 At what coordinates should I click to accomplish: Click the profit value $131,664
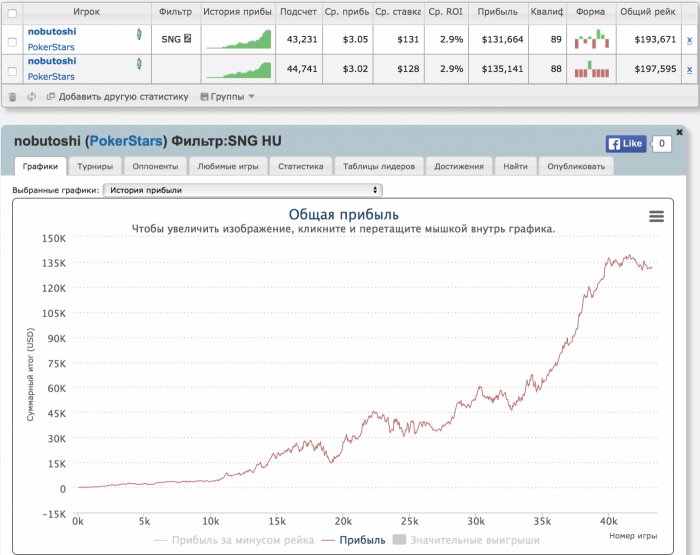pyautogui.click(x=502, y=39)
